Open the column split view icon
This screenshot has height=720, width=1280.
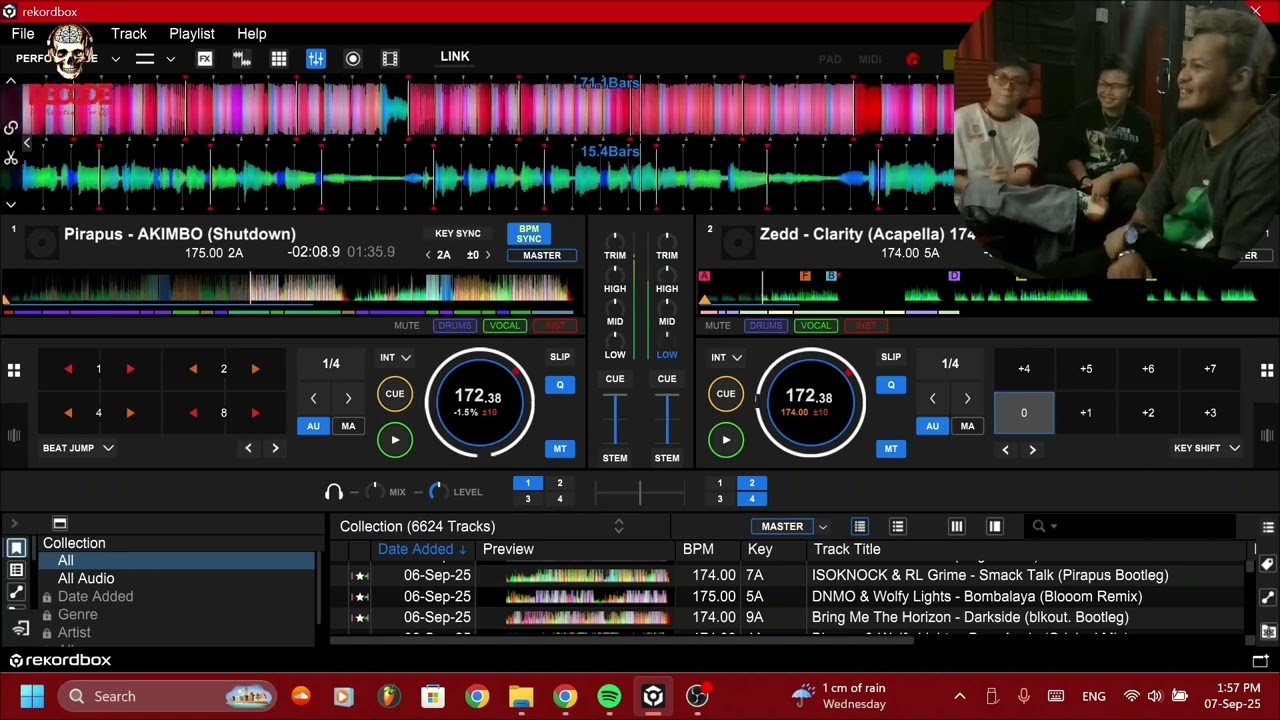(957, 527)
